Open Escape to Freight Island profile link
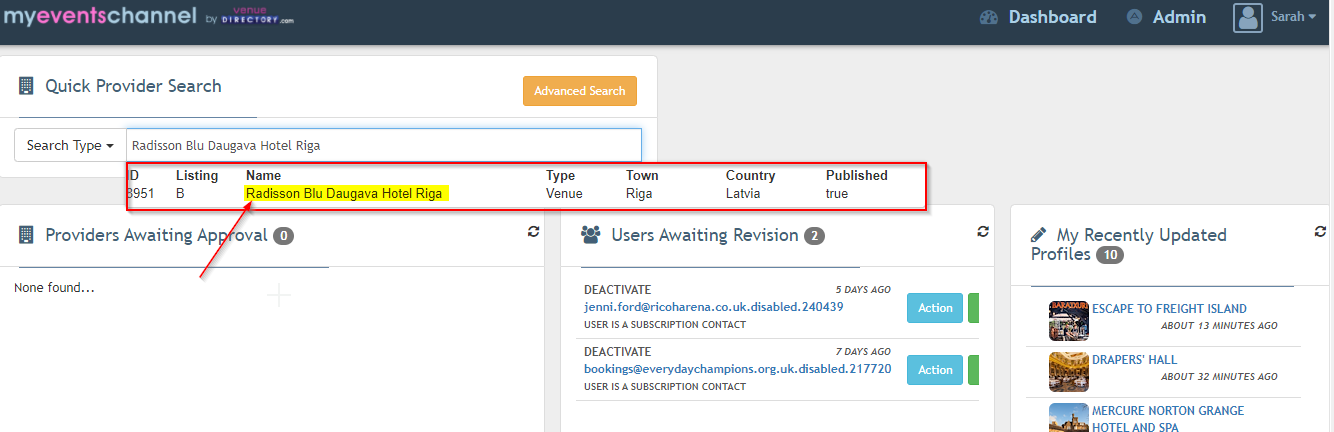This screenshot has width=1334, height=432. pos(1170,309)
